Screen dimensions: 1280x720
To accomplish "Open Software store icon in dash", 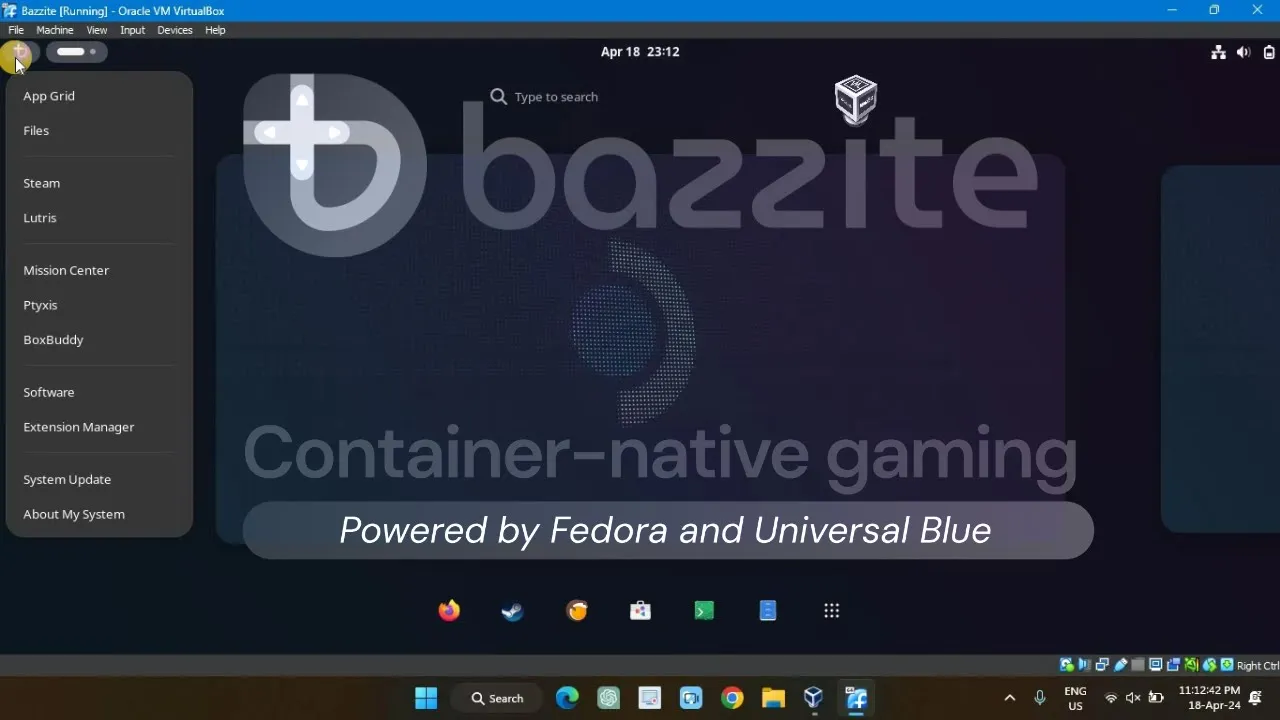I will (x=640, y=610).
